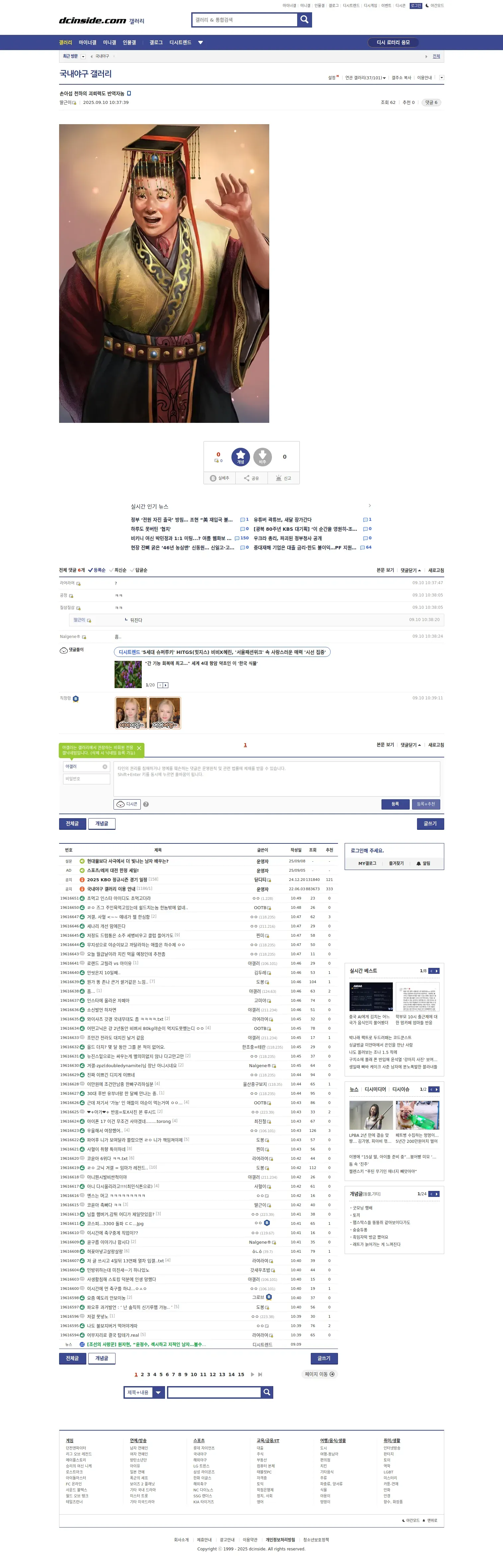Sort comments by 등록순
This screenshot has height=1568, width=503.
[x=97, y=570]
